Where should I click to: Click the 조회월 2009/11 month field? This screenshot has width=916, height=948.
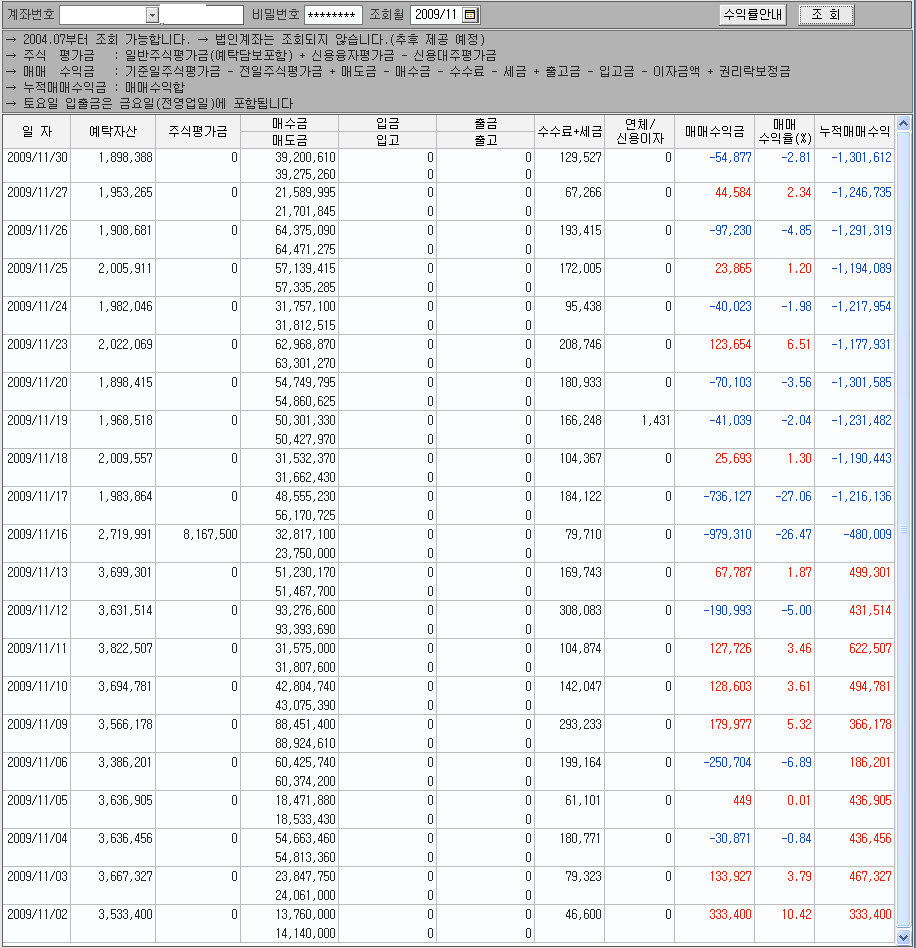tap(436, 15)
